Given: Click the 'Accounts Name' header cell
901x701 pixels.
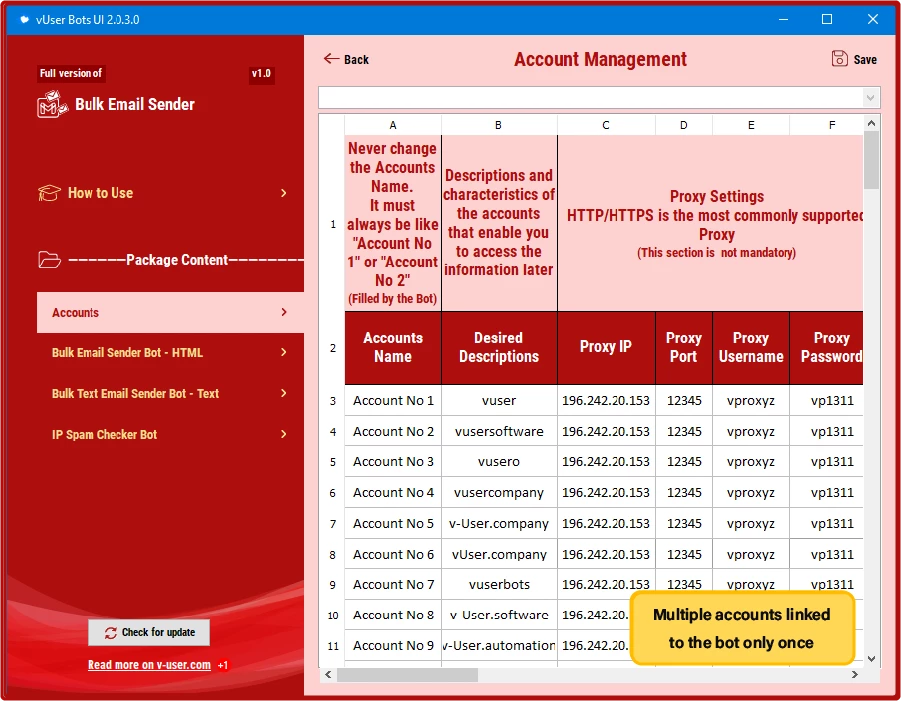Looking at the screenshot, I should pyautogui.click(x=393, y=348).
